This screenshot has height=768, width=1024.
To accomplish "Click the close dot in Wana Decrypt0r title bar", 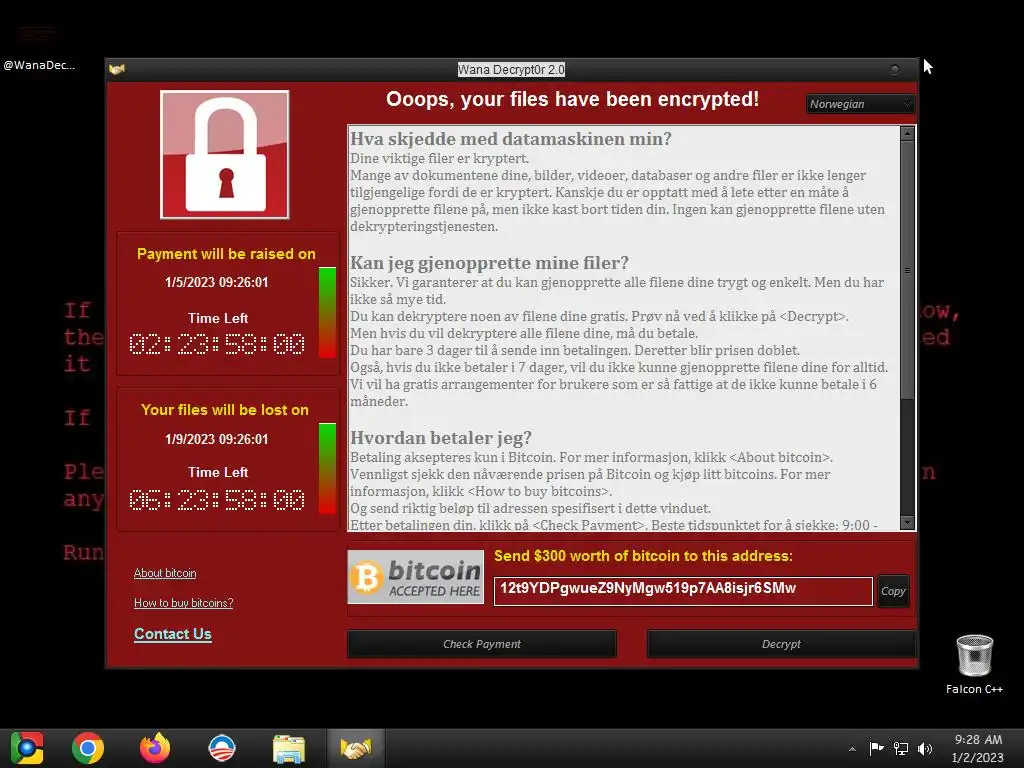I will (x=895, y=69).
